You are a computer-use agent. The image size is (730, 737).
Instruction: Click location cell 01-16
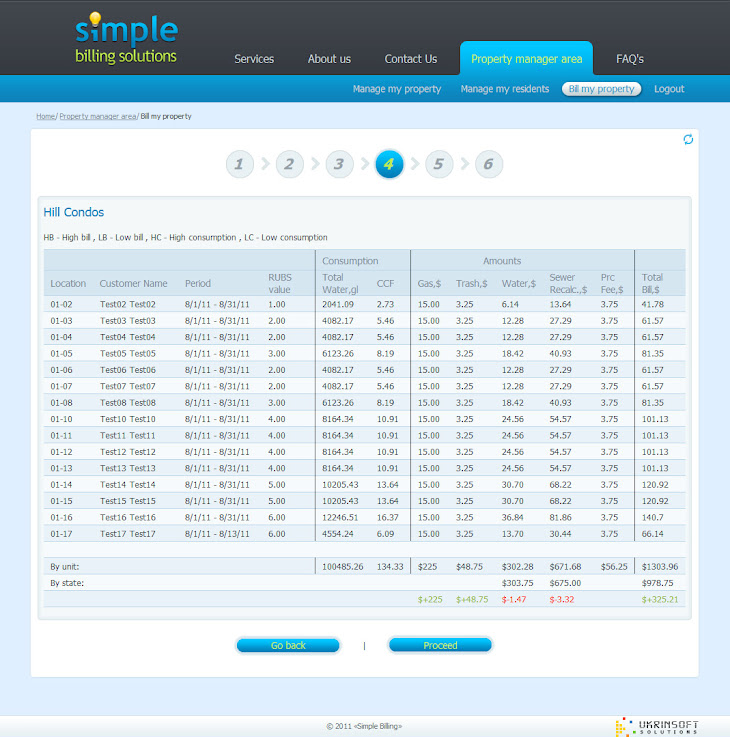point(62,517)
